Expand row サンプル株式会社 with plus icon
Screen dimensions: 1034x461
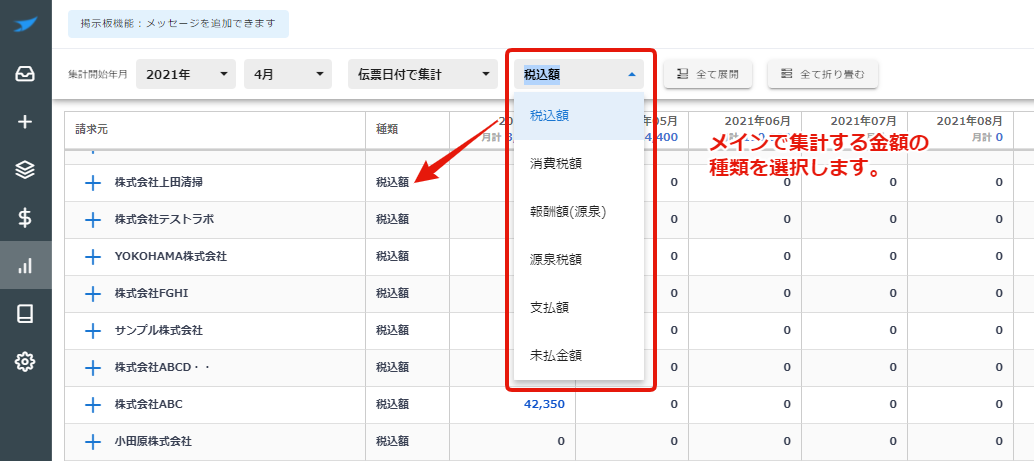tap(94, 330)
